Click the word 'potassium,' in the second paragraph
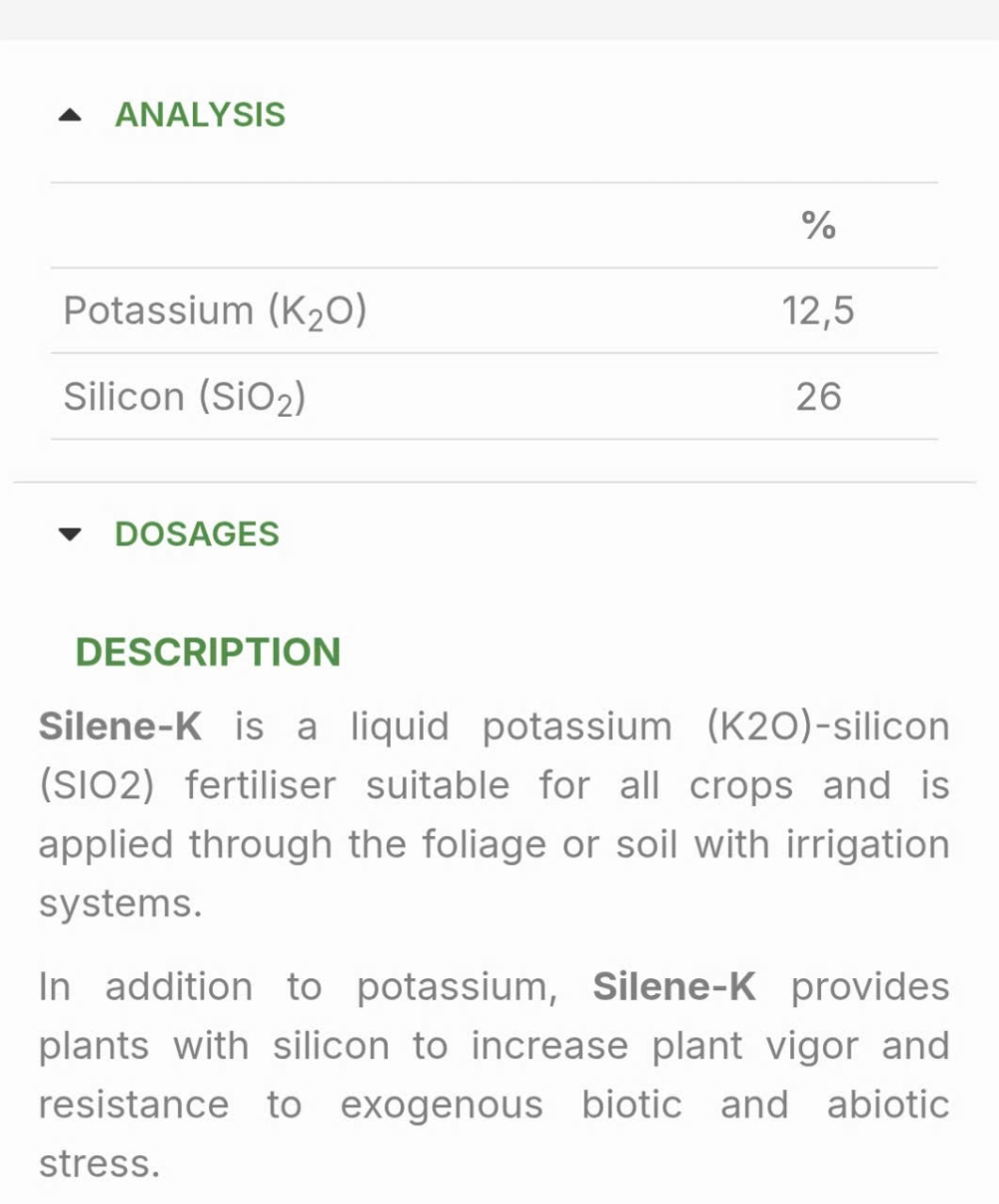 (458, 988)
